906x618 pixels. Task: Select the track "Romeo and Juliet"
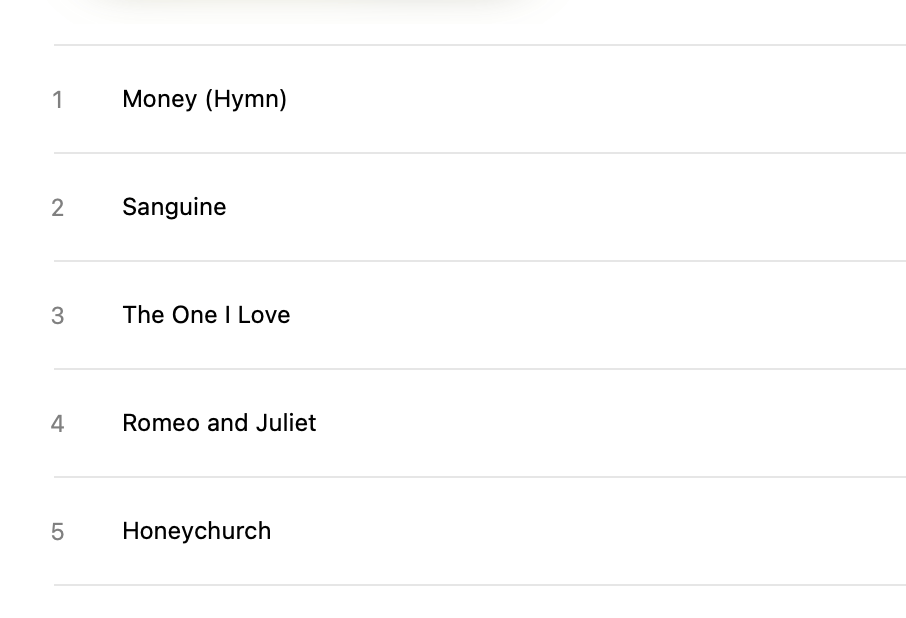click(219, 423)
